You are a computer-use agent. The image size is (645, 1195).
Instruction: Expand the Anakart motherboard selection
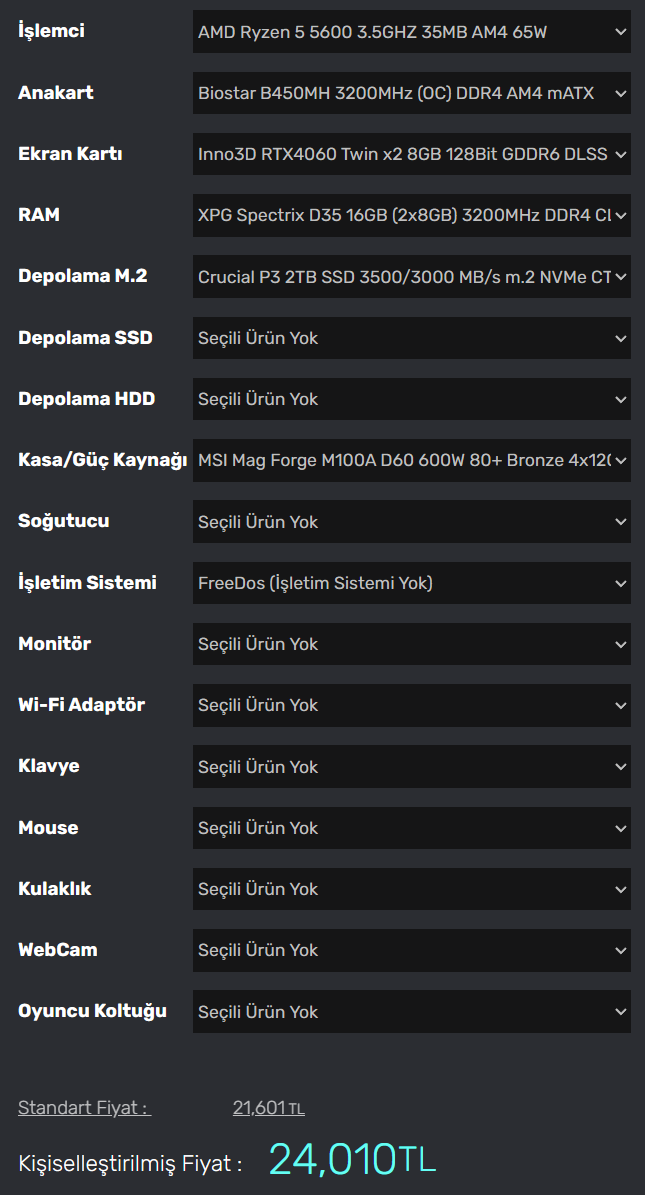point(412,93)
